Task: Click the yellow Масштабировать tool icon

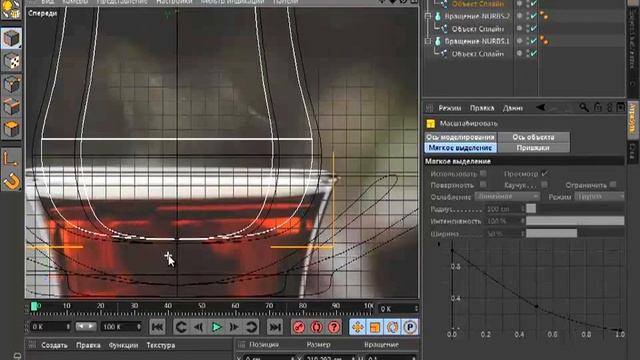Action: [x=431, y=123]
